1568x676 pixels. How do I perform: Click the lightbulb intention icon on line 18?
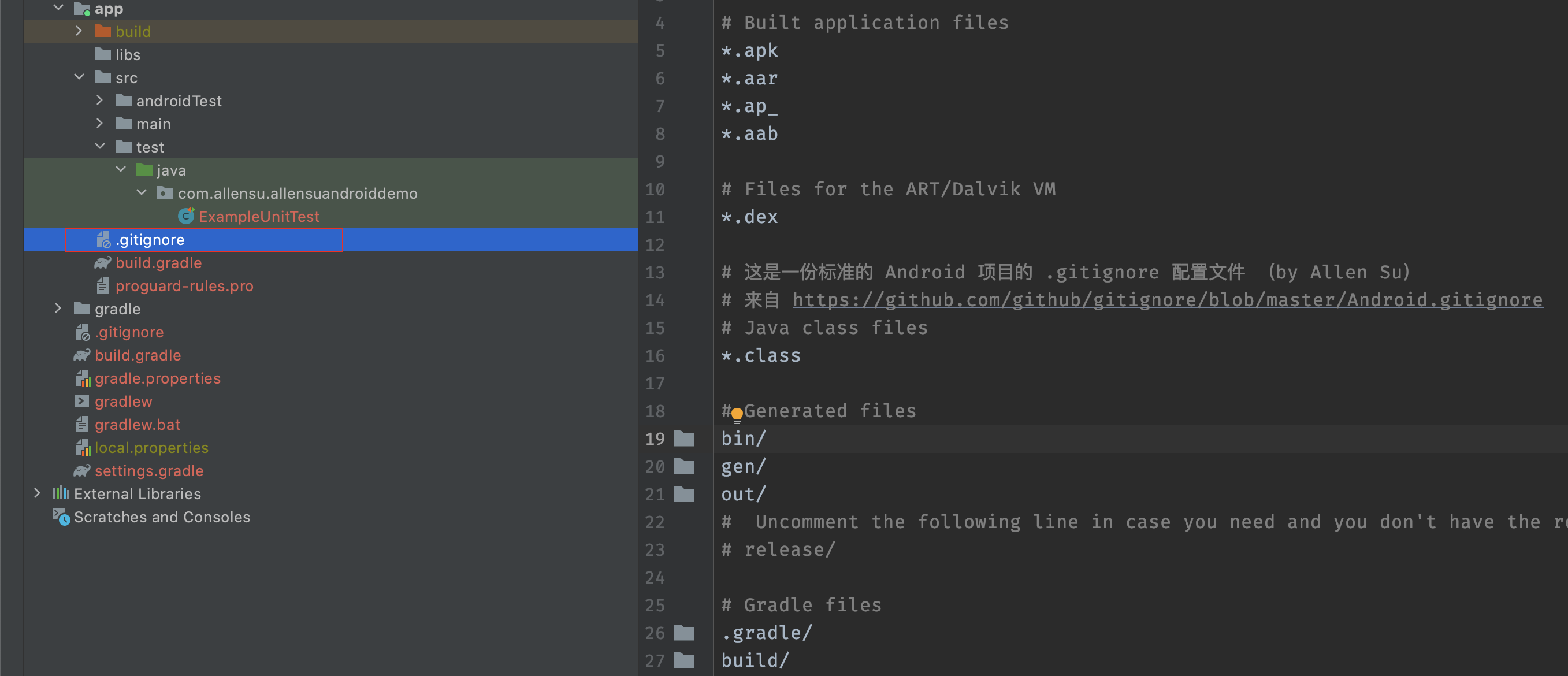click(x=737, y=415)
